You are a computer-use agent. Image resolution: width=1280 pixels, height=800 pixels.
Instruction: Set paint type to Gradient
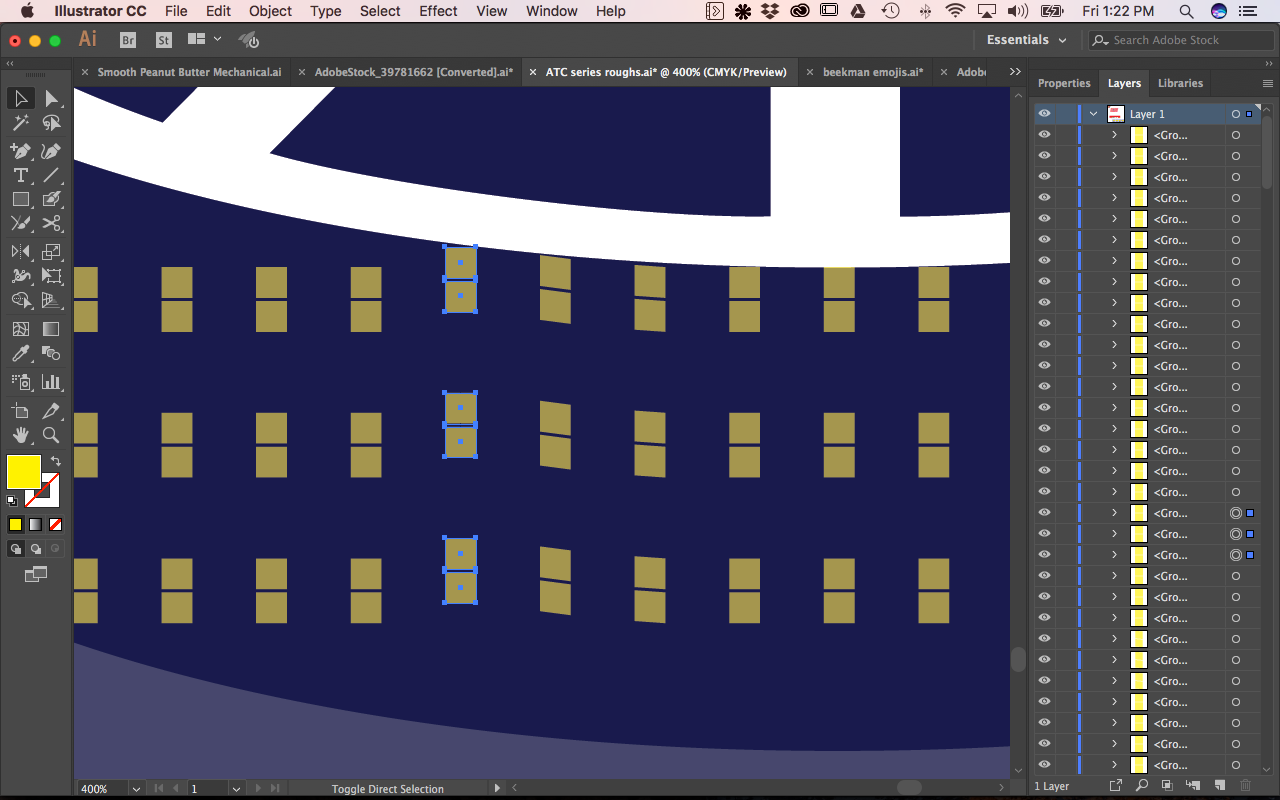tap(35, 524)
